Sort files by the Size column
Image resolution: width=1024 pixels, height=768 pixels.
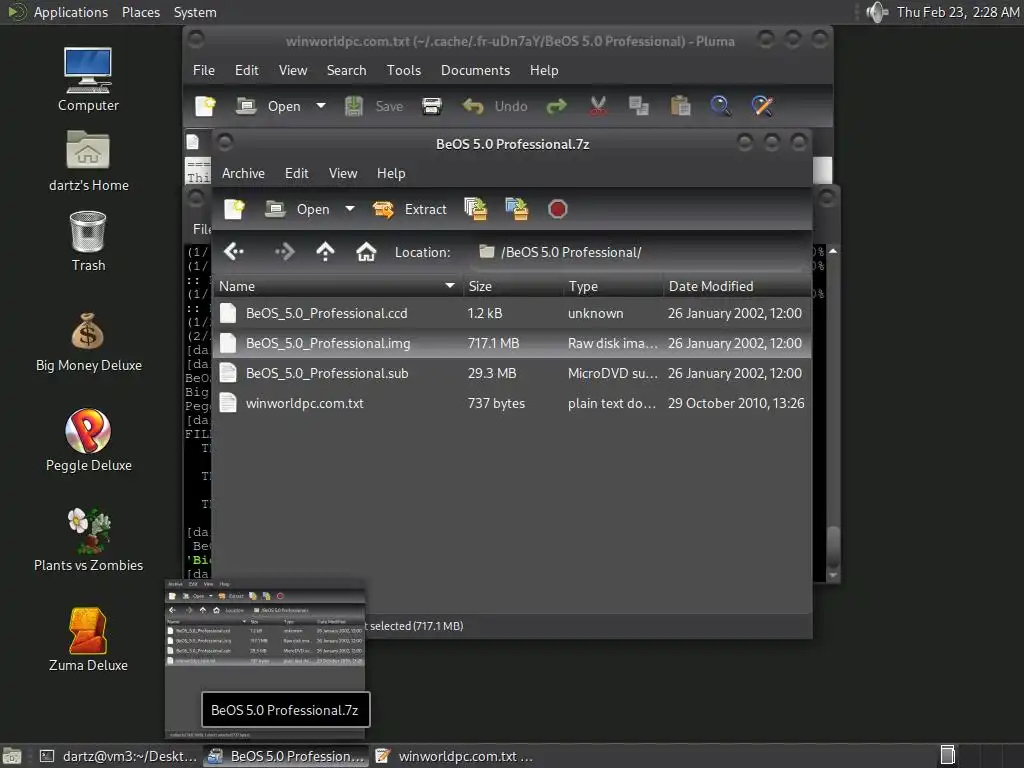click(513, 286)
